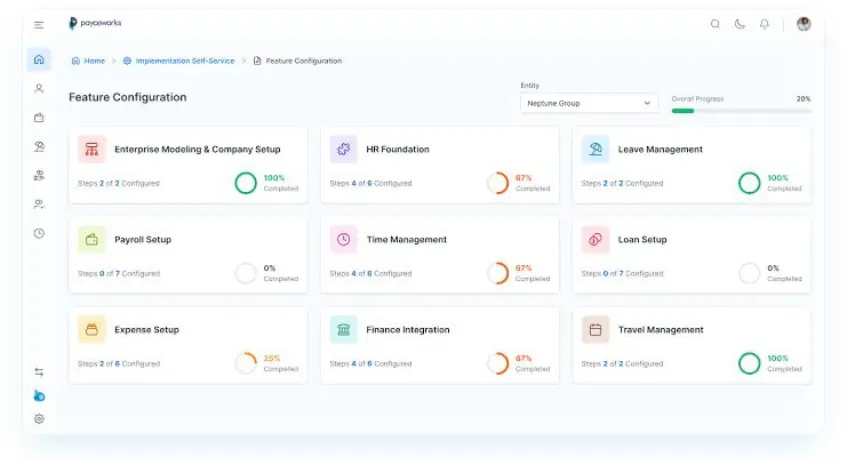This screenshot has height=460, width=847.
Task: Open Time Management card title
Action: pos(406,239)
